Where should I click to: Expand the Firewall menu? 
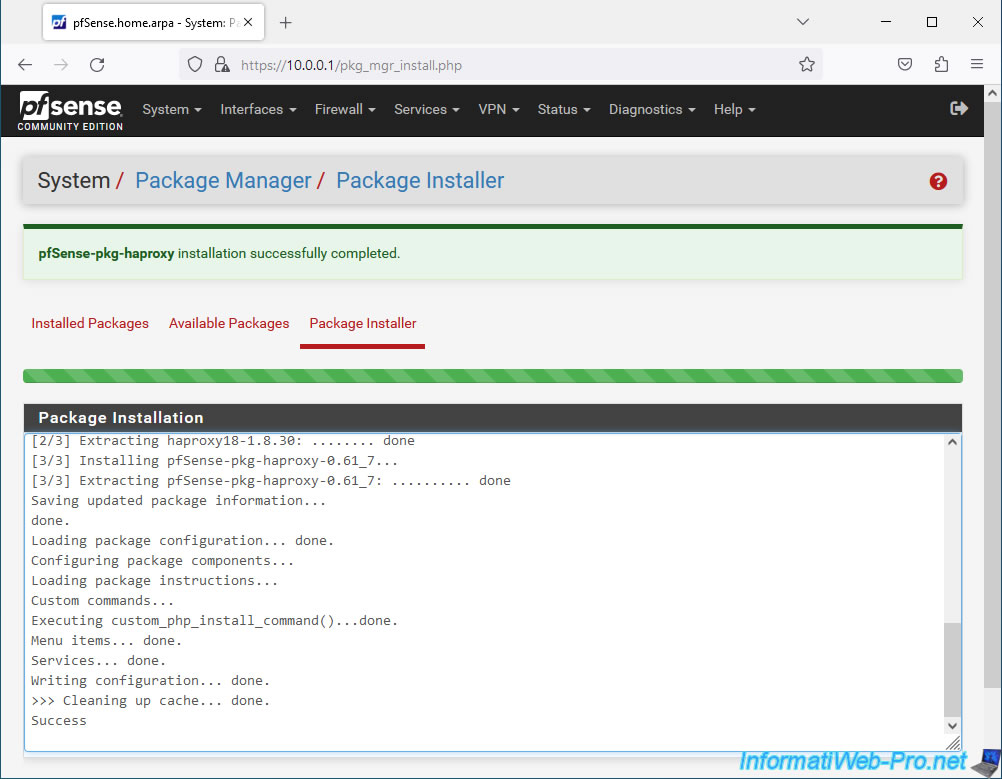[345, 109]
